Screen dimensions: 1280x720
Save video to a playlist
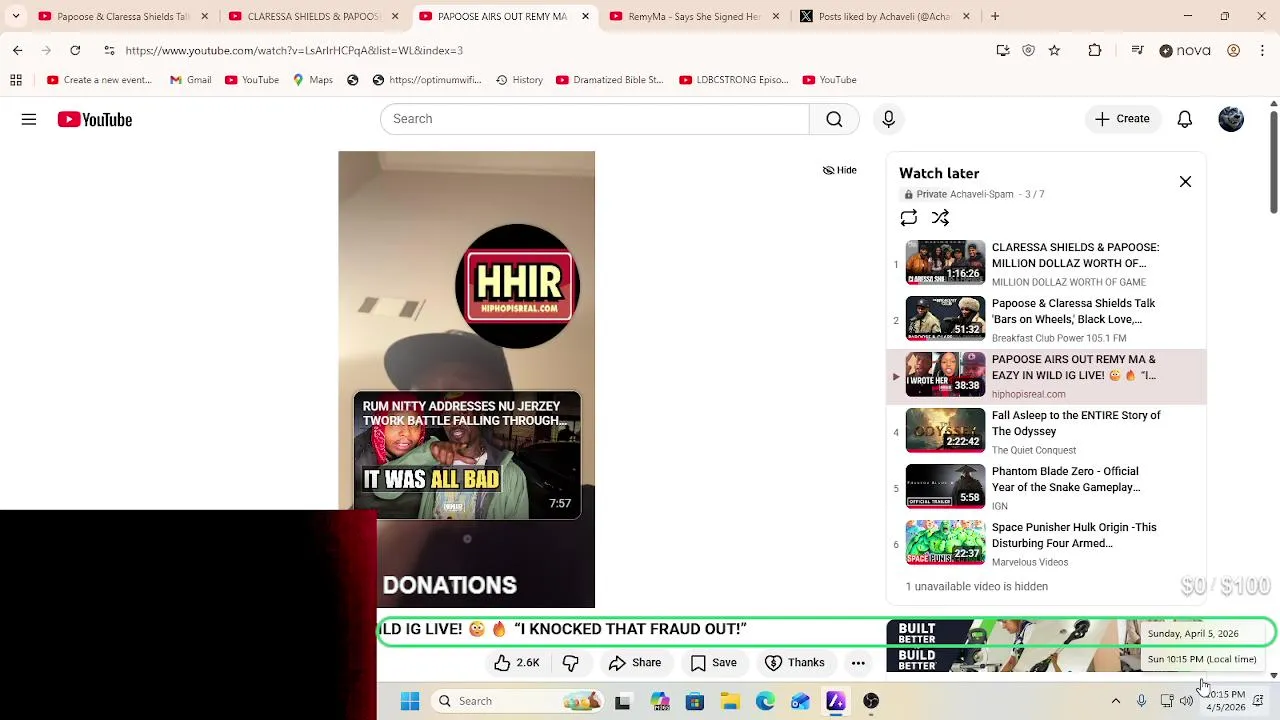(714, 663)
